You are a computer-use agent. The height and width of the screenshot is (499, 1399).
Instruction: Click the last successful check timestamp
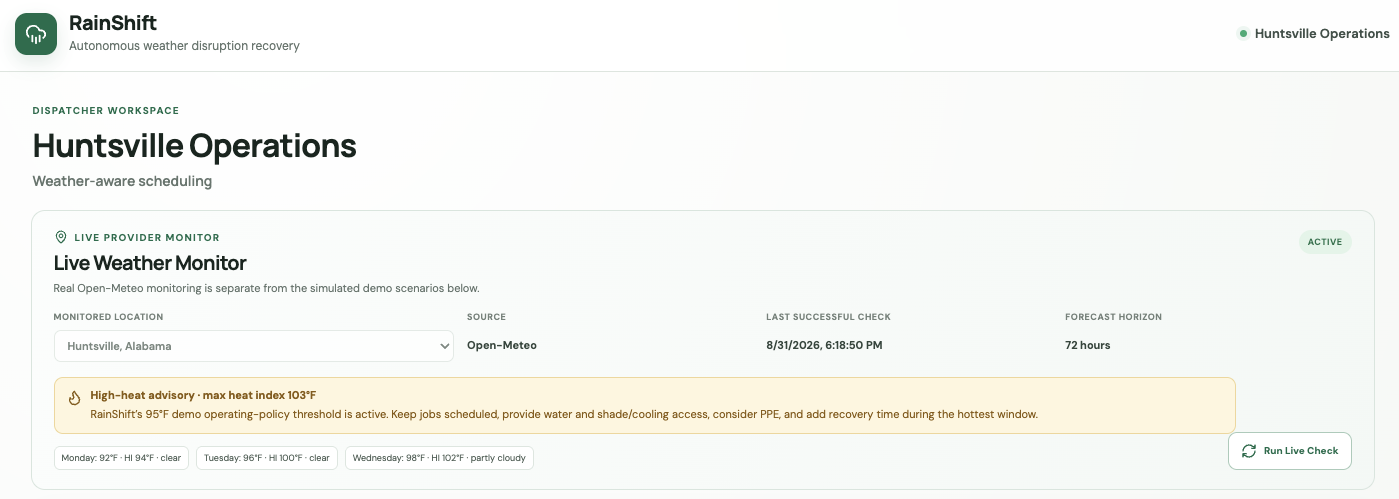824,346
